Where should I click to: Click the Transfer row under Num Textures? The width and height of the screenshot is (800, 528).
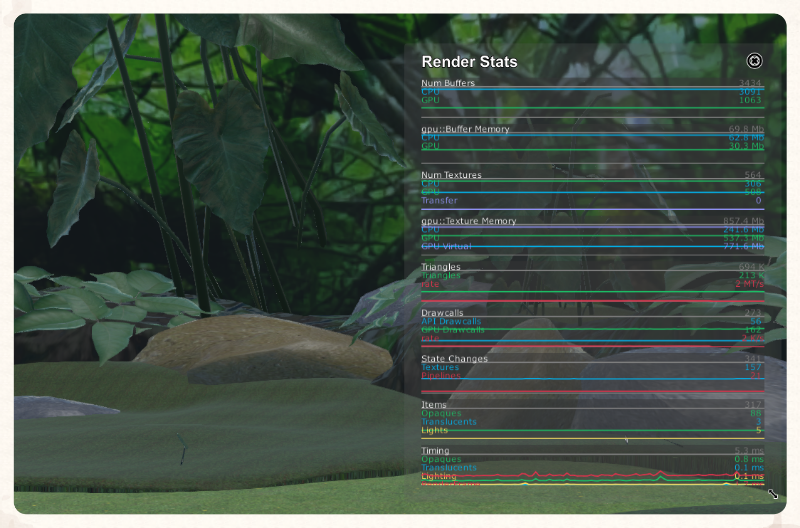(439, 200)
